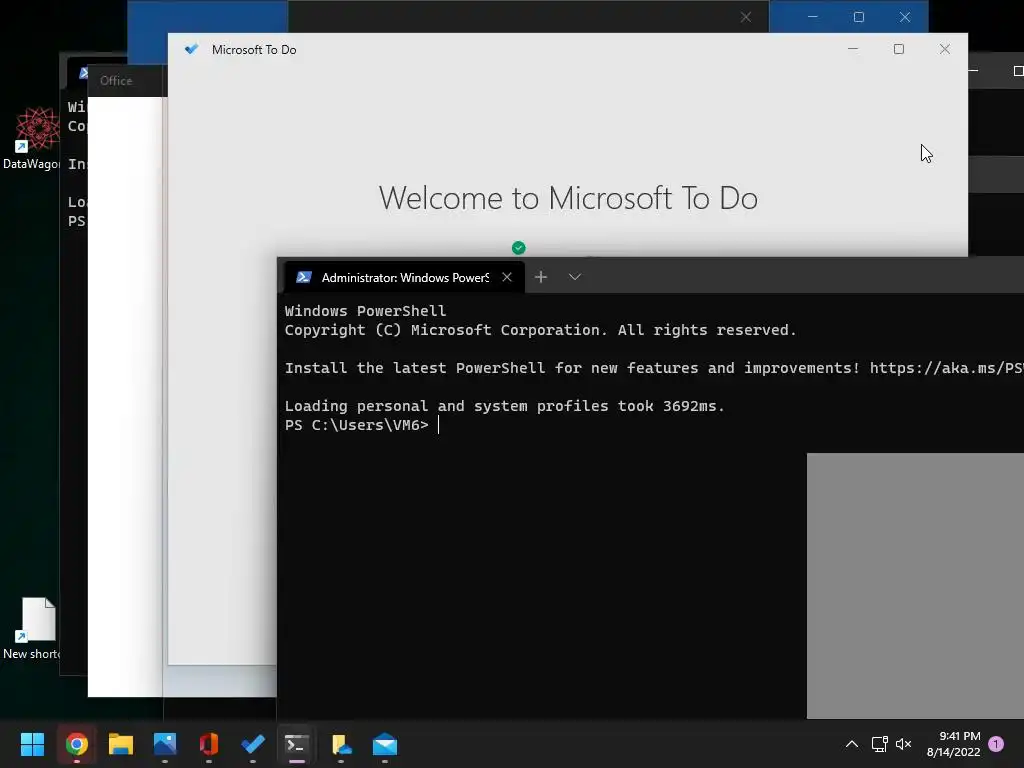
Task: Show hidden system tray icons
Action: (x=852, y=744)
